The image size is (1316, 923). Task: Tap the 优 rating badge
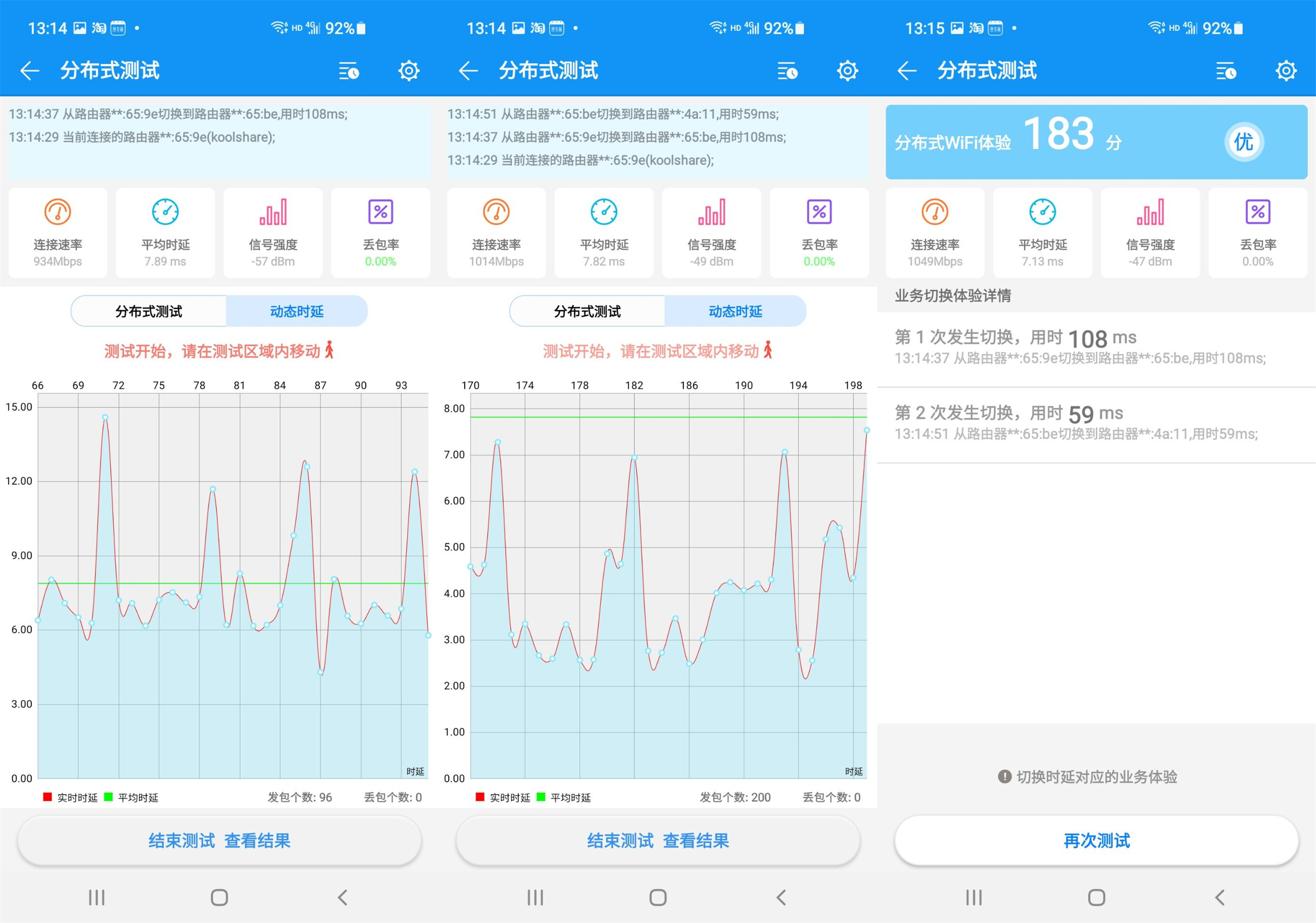point(1243,142)
